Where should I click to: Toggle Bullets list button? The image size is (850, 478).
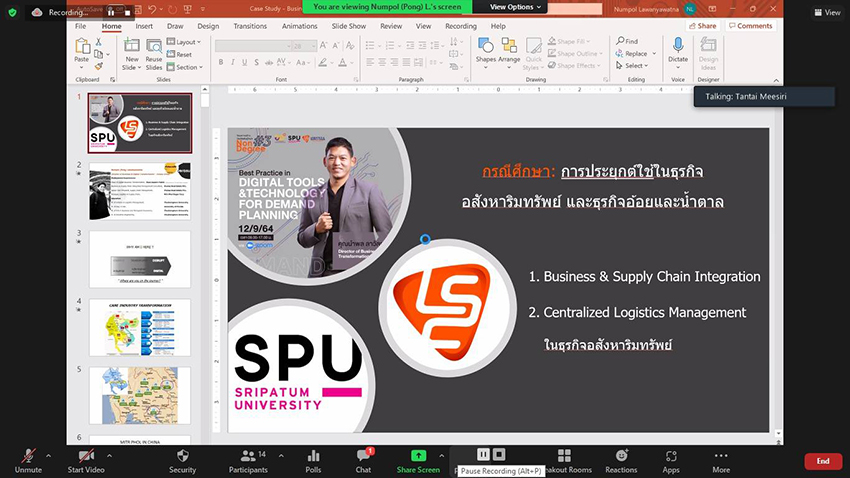coord(372,46)
